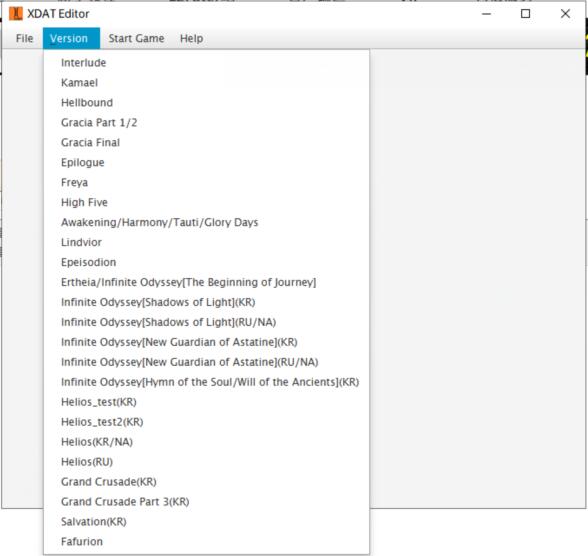Minimize the XDAT Editor window
Screen dimensions: 588x556
(486, 14)
